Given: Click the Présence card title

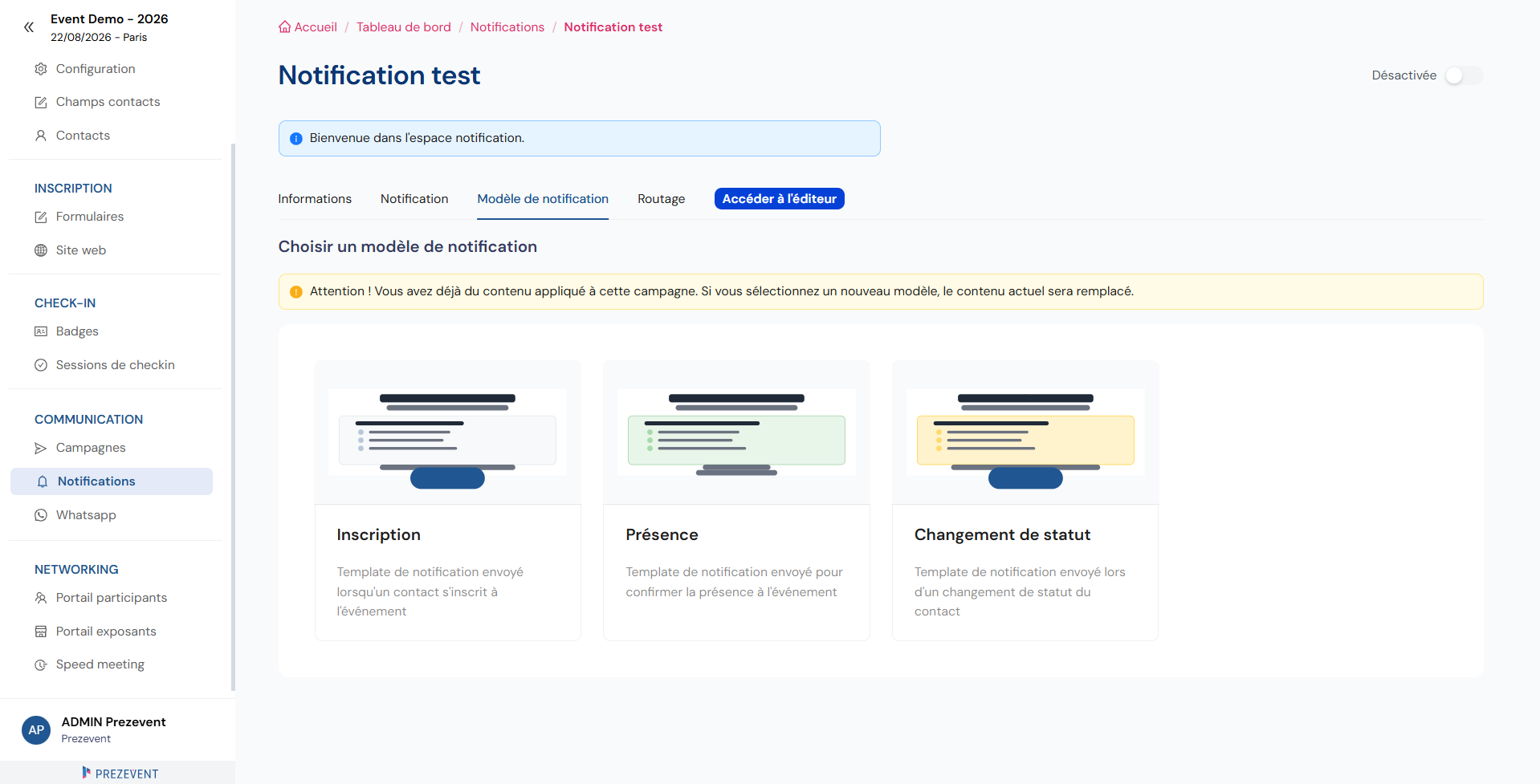Looking at the screenshot, I should tap(662, 535).
